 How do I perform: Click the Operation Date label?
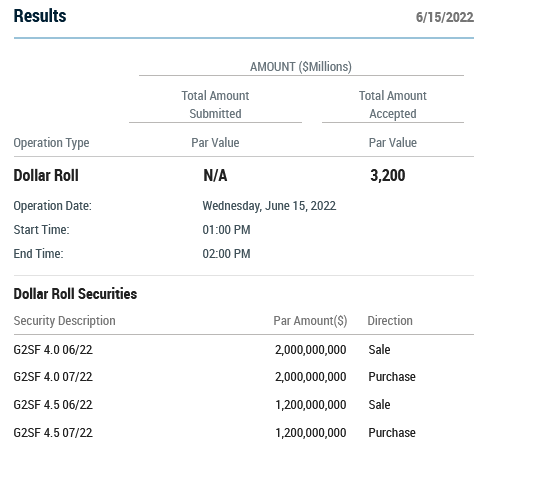52,206
